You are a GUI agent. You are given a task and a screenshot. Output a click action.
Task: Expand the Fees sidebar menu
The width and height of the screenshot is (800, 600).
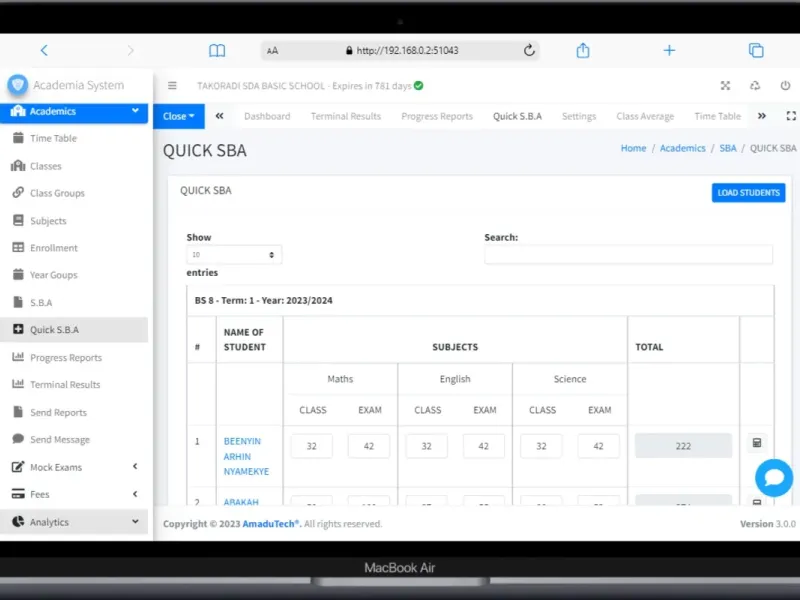point(74,494)
